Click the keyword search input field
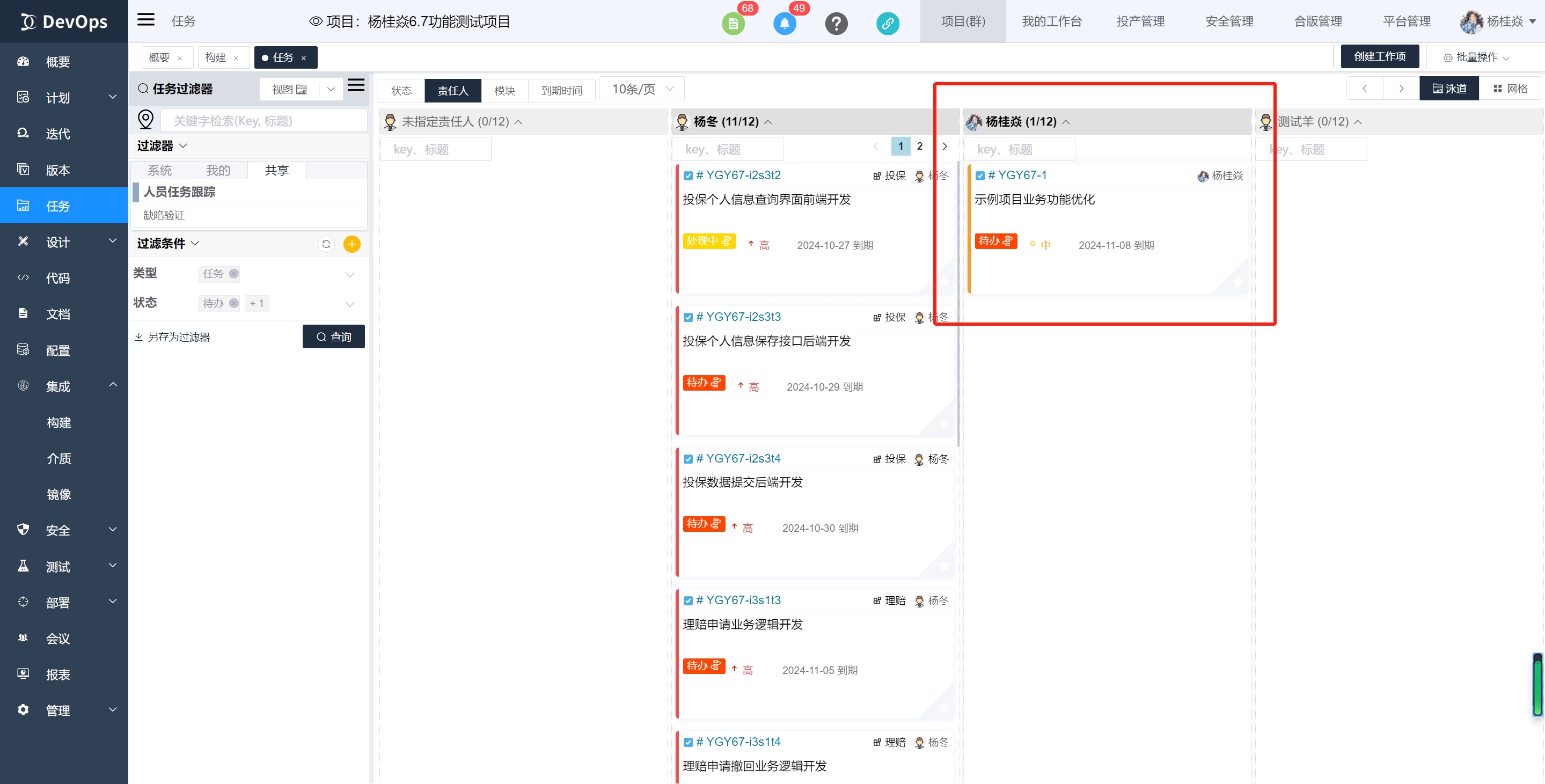Screen dimensions: 1545x784 click(x=264, y=121)
